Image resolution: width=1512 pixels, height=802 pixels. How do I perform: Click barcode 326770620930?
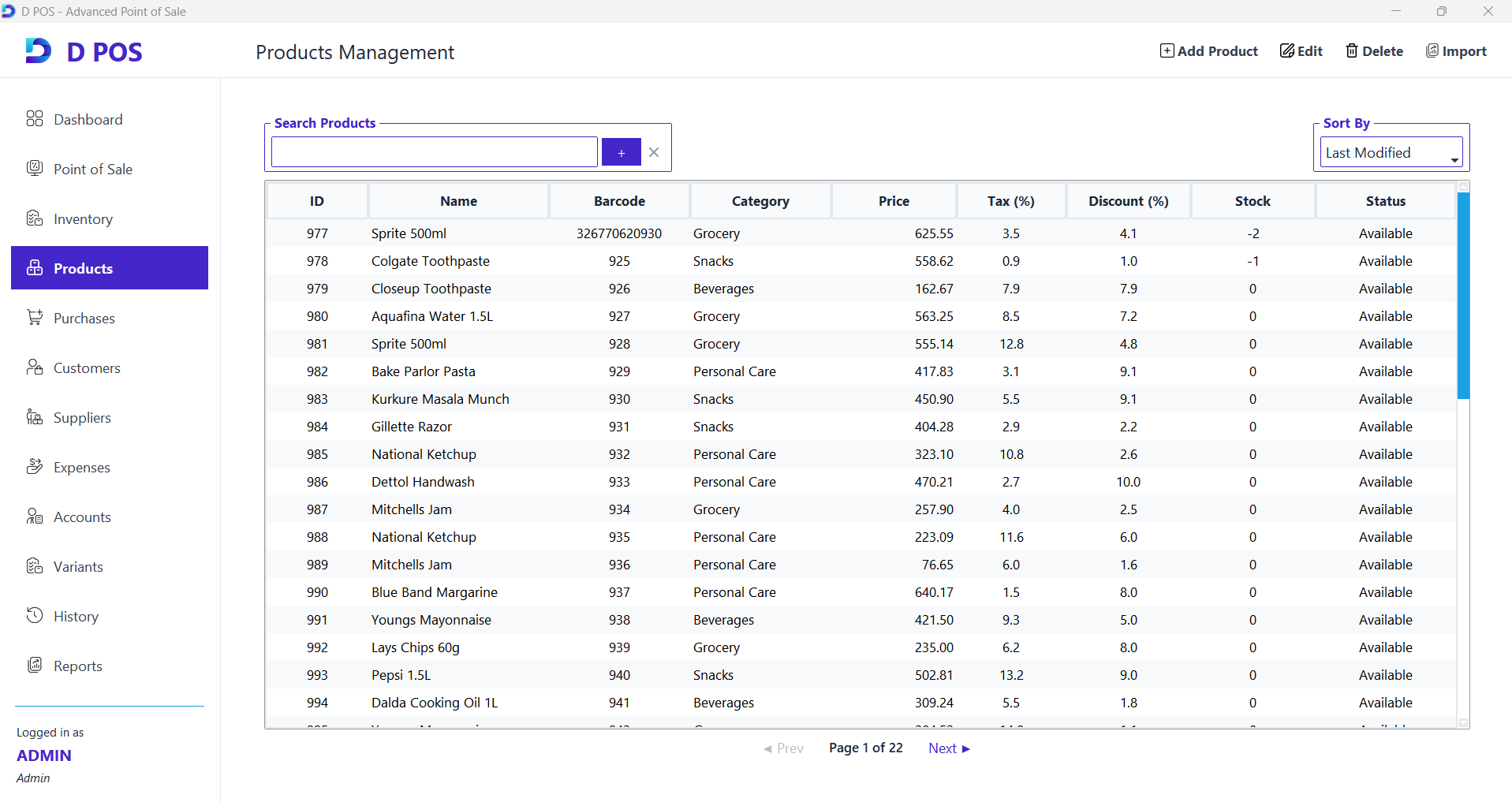tap(619, 233)
